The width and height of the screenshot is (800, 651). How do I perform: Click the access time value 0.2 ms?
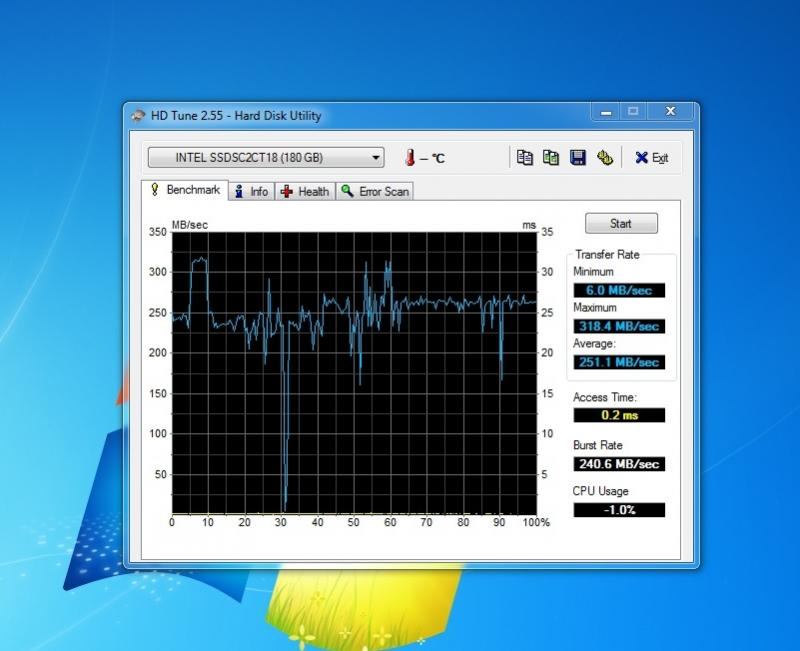pos(619,415)
